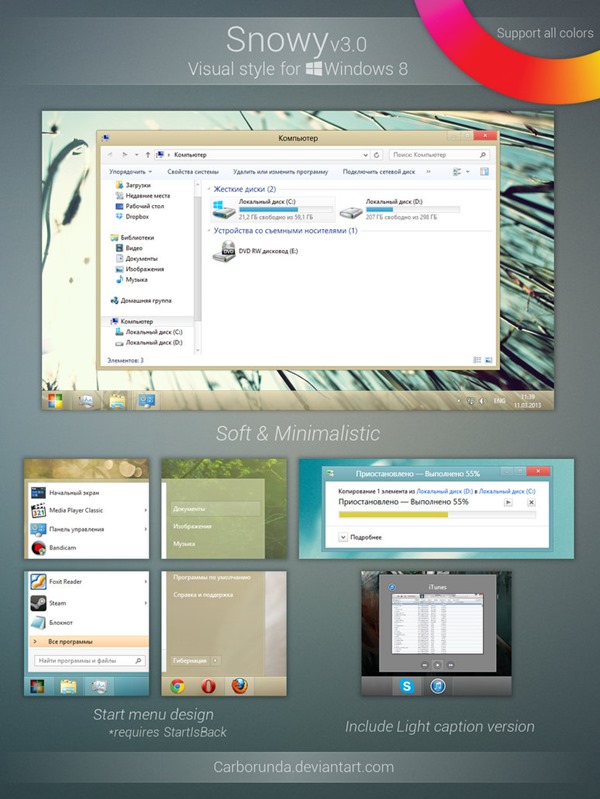600x799 pixels.
Task: Expand Все программы in Start menu
Action: click(88, 642)
